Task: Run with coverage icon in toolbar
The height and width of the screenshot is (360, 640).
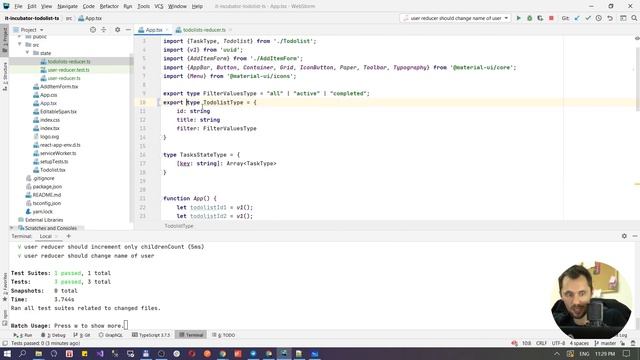Action: 540,18
